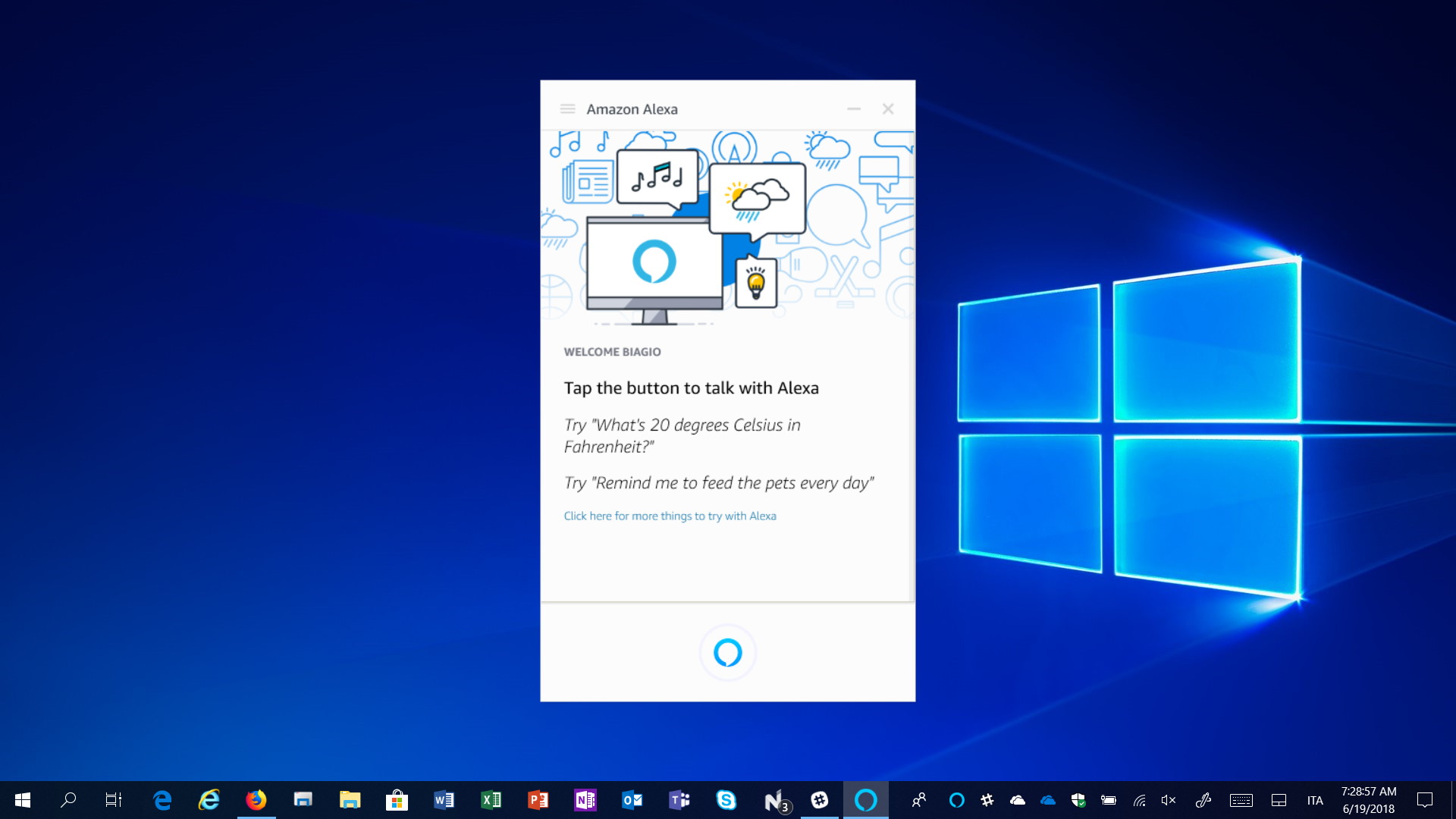Click the 'Remind me to feed the pets' suggestion

(718, 483)
